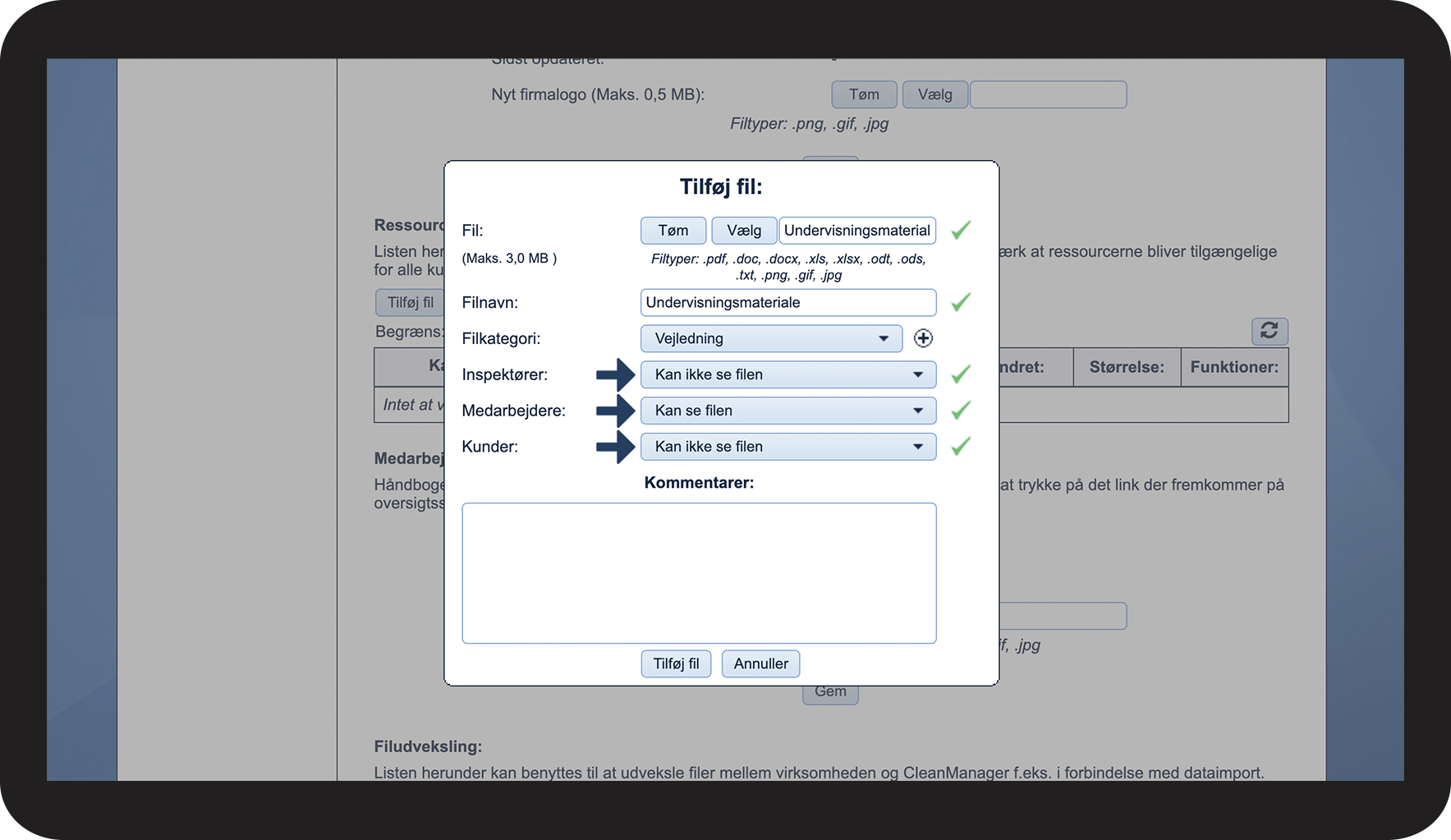Image resolution: width=1451 pixels, height=840 pixels.
Task: Click inside the Kommentarer text area
Action: pos(699,573)
